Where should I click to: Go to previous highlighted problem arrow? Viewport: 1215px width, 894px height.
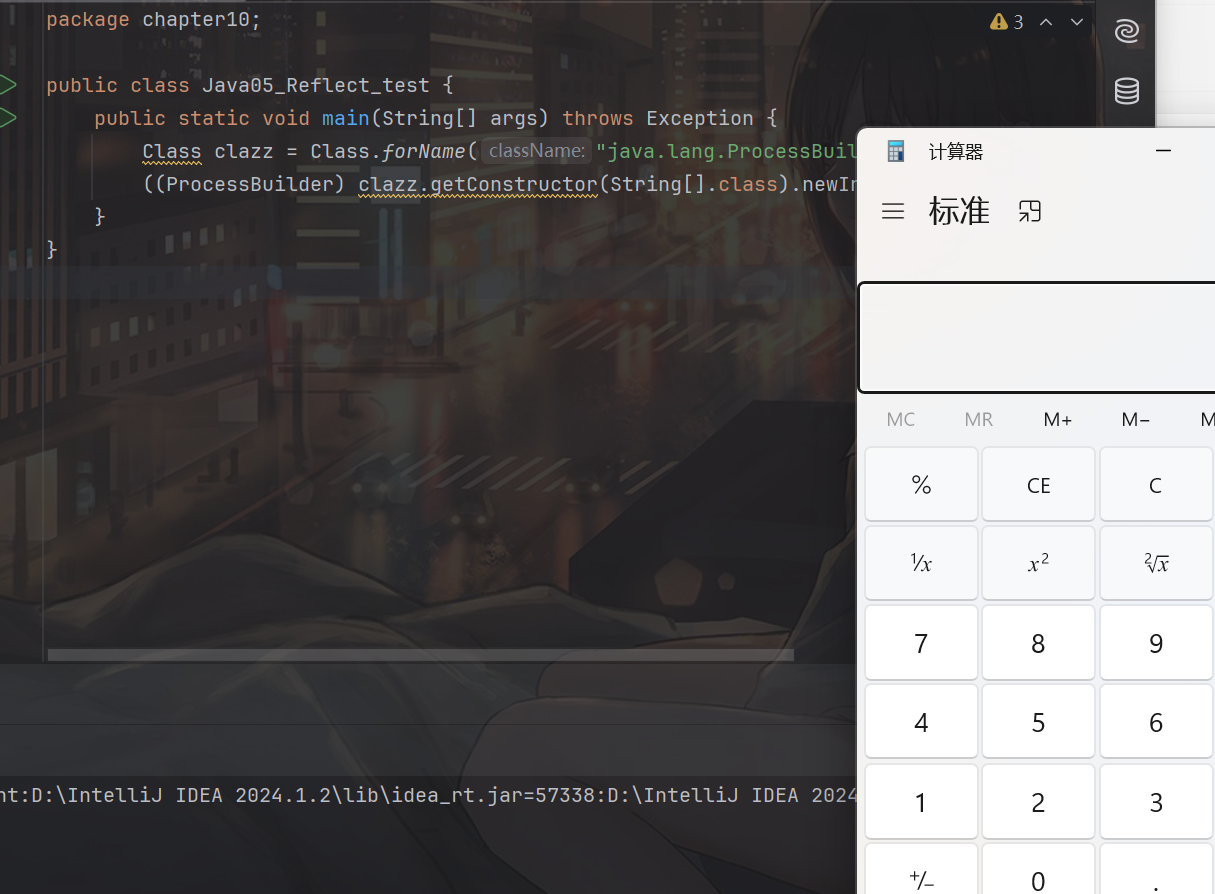[1046, 22]
